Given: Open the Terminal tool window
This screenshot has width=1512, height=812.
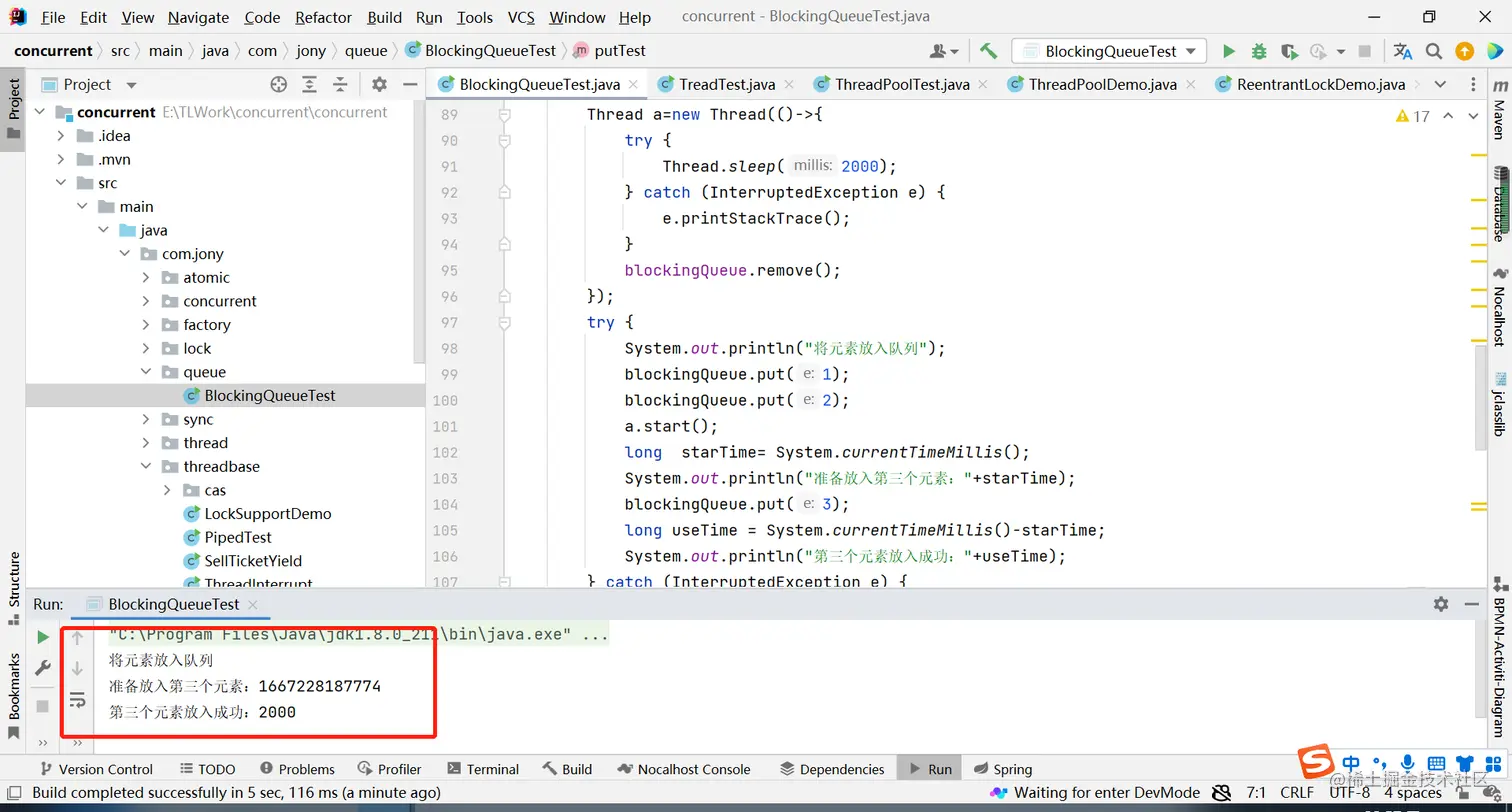Looking at the screenshot, I should point(483,769).
